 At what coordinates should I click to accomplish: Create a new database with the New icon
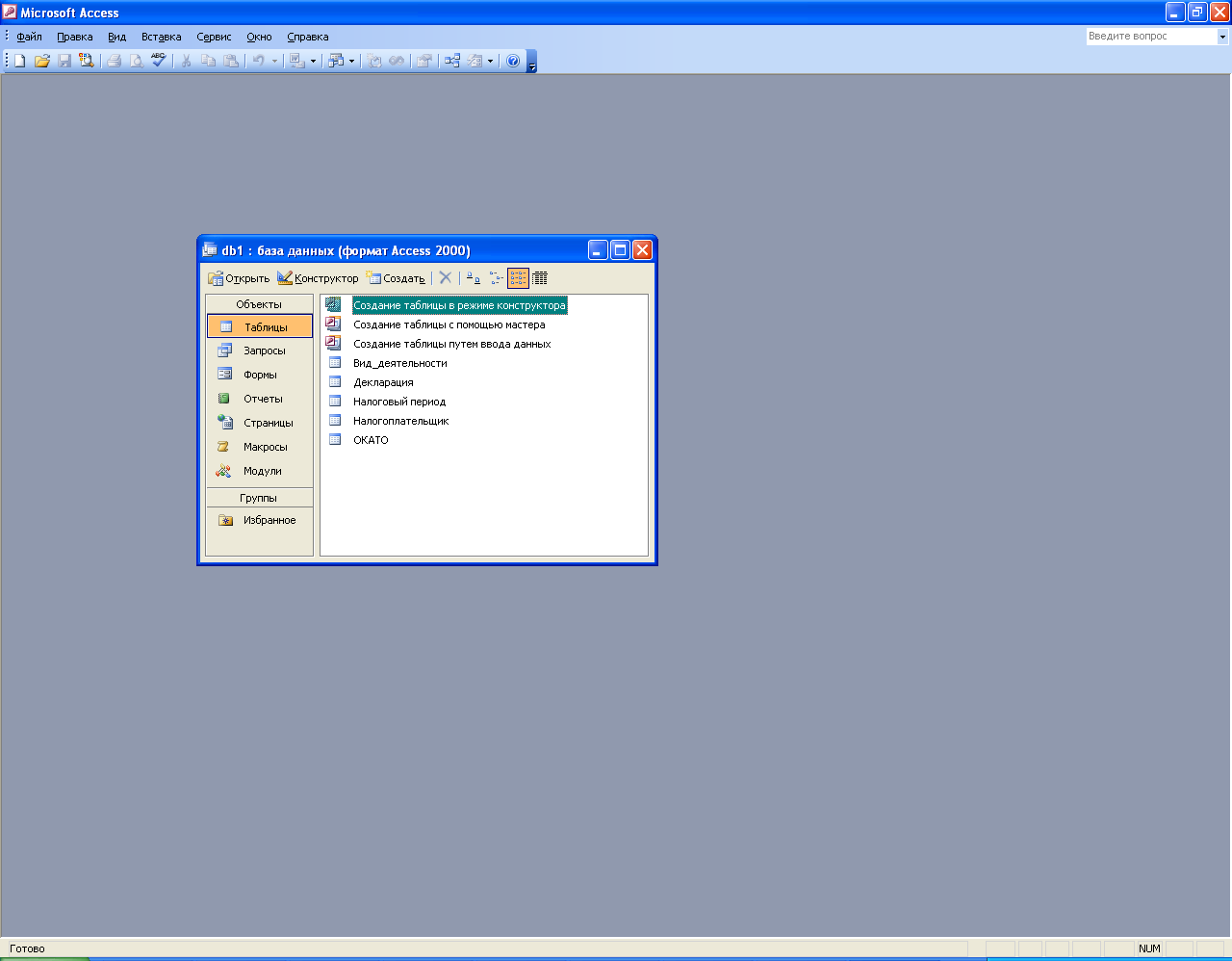[x=19, y=61]
